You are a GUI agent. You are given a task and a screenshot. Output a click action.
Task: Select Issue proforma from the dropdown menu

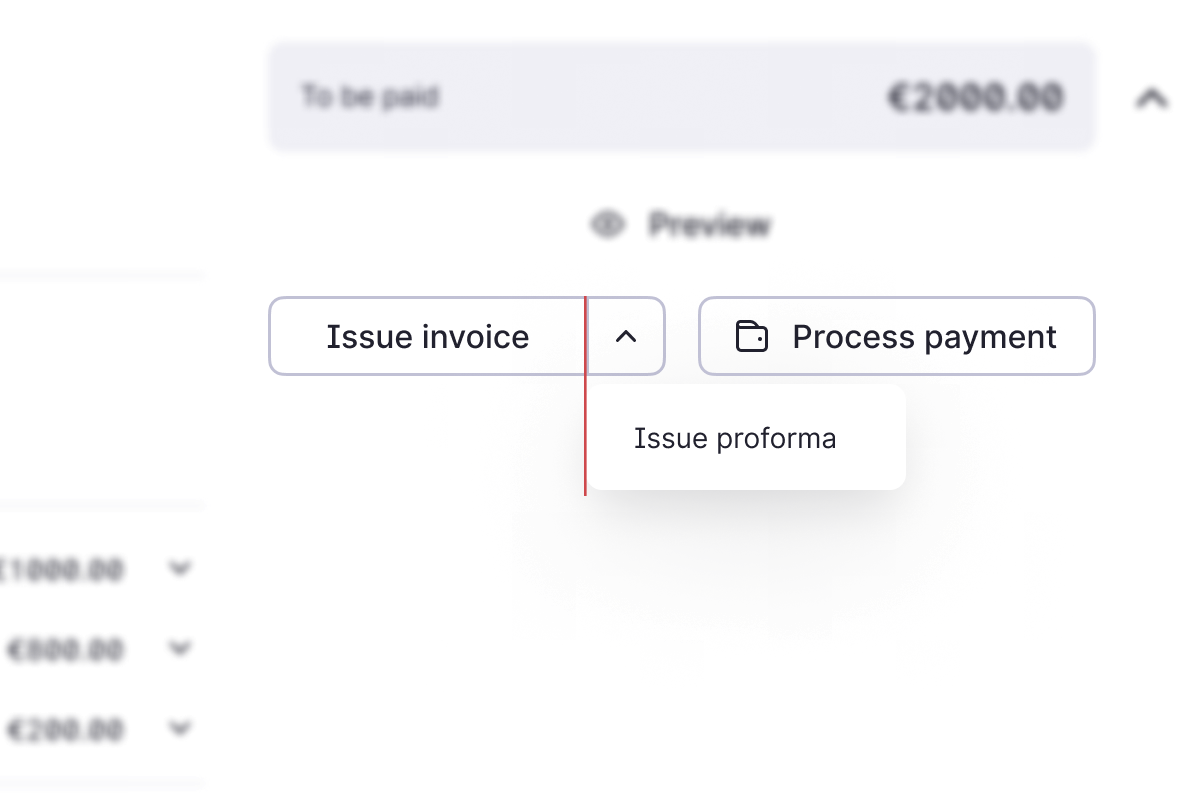coord(735,438)
